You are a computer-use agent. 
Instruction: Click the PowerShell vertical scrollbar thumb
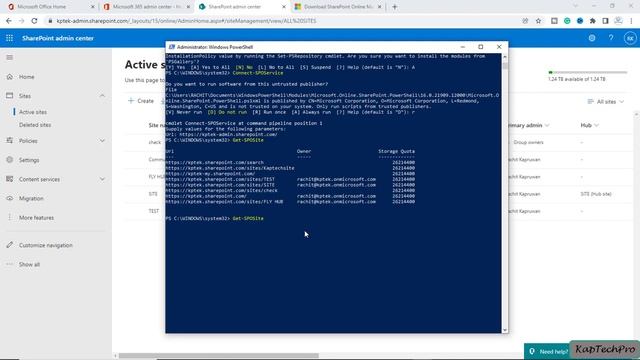(505, 65)
